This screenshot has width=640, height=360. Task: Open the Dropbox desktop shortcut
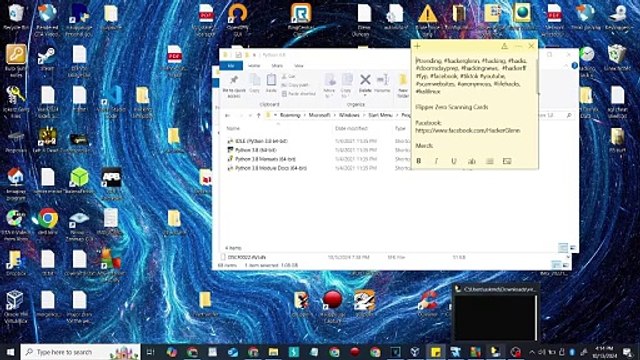coord(16,263)
